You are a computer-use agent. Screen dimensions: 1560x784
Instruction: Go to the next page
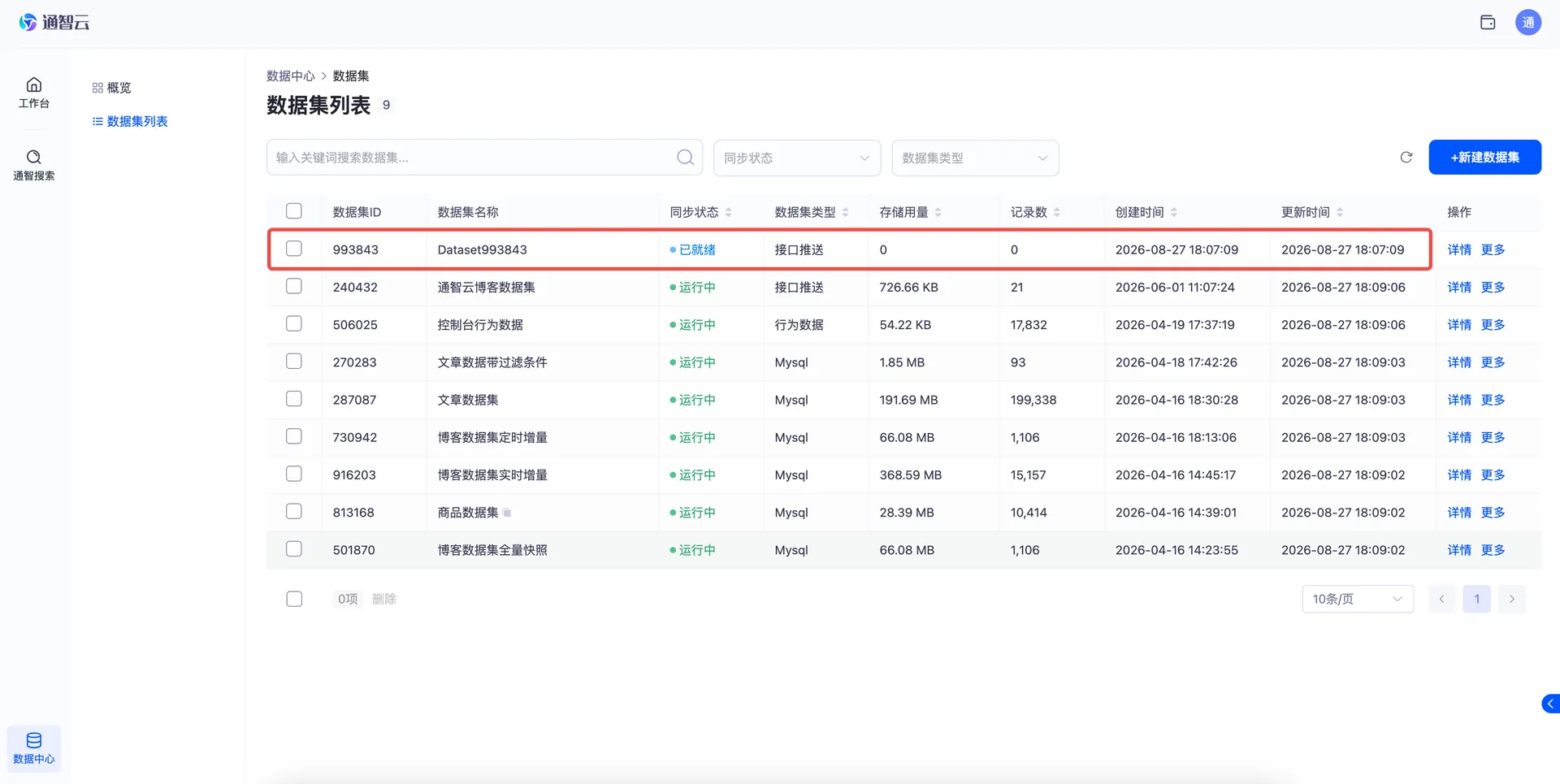(x=1511, y=599)
